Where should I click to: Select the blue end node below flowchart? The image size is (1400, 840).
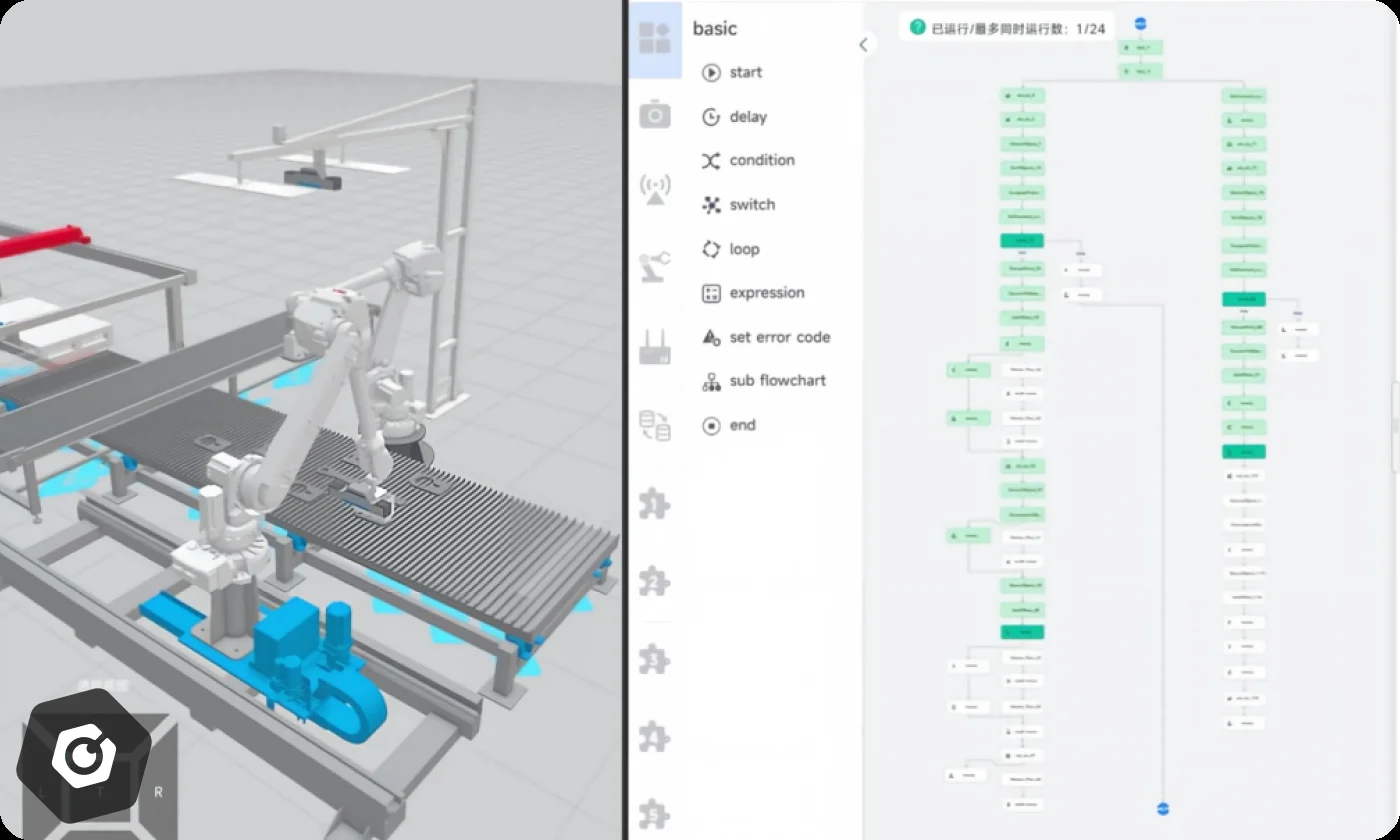(1162, 808)
